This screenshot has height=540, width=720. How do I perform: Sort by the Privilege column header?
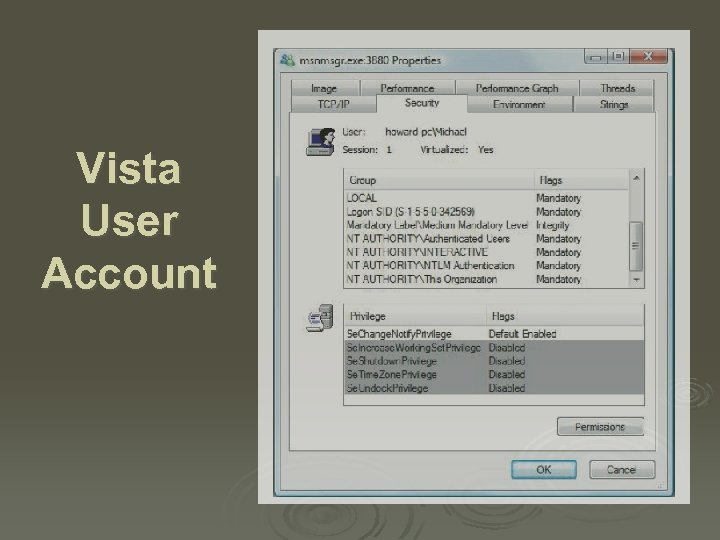click(415, 316)
